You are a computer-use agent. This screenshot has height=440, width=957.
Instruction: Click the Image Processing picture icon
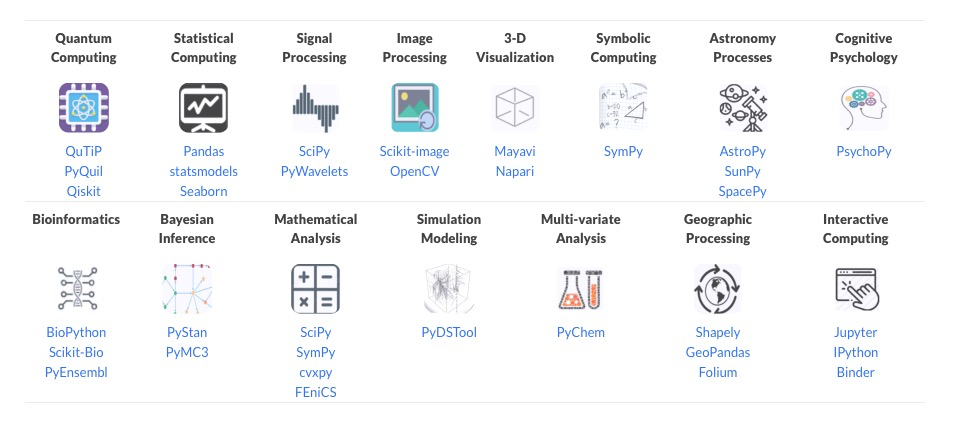pos(414,108)
